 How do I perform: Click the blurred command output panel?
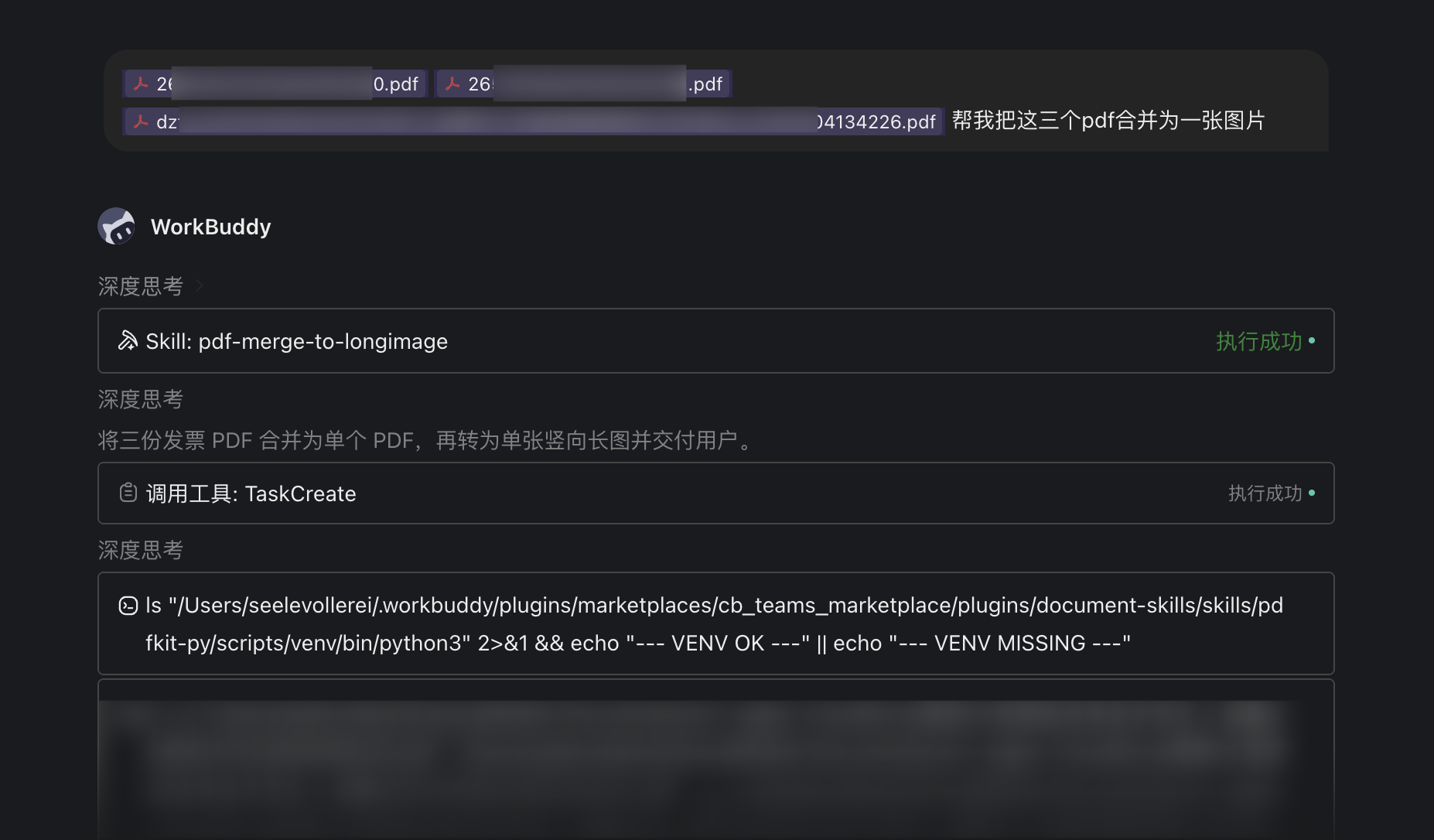716,760
